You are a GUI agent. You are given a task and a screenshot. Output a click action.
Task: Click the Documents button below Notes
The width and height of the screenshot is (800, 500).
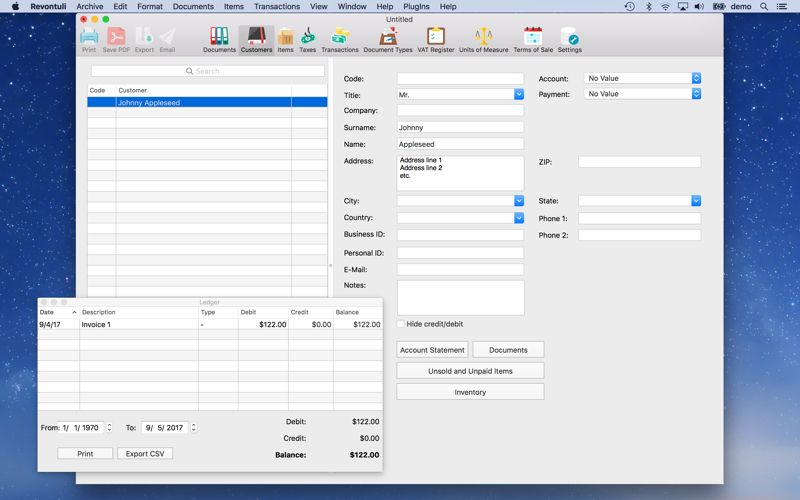point(508,350)
